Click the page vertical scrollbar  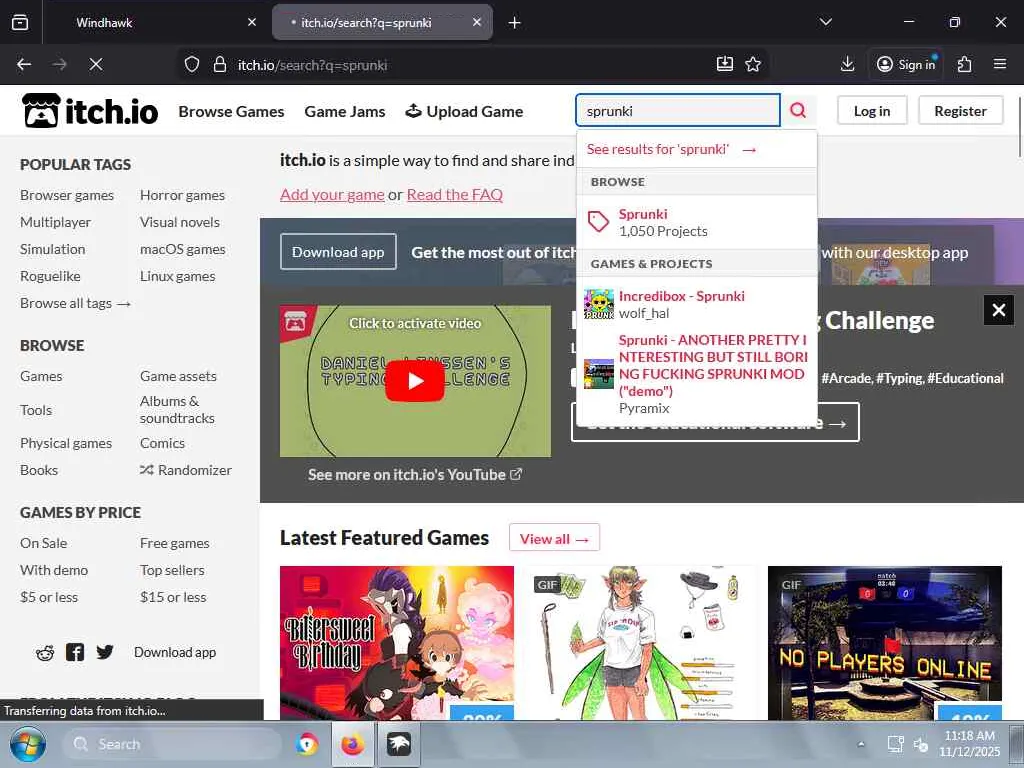1019,126
